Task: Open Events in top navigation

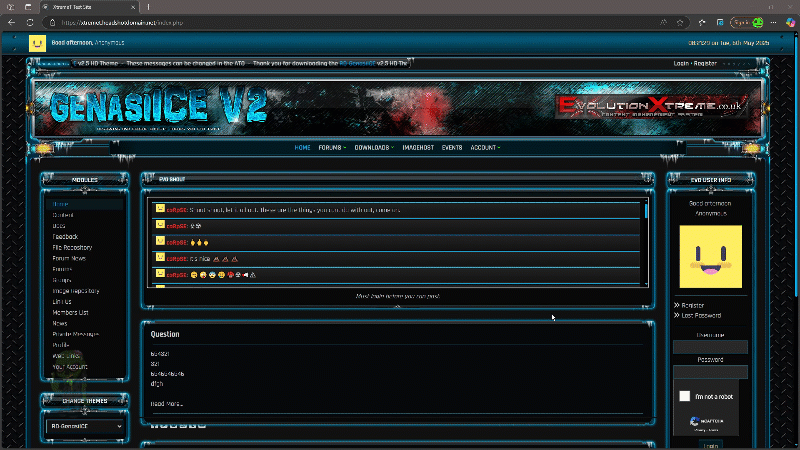Action: coord(452,147)
